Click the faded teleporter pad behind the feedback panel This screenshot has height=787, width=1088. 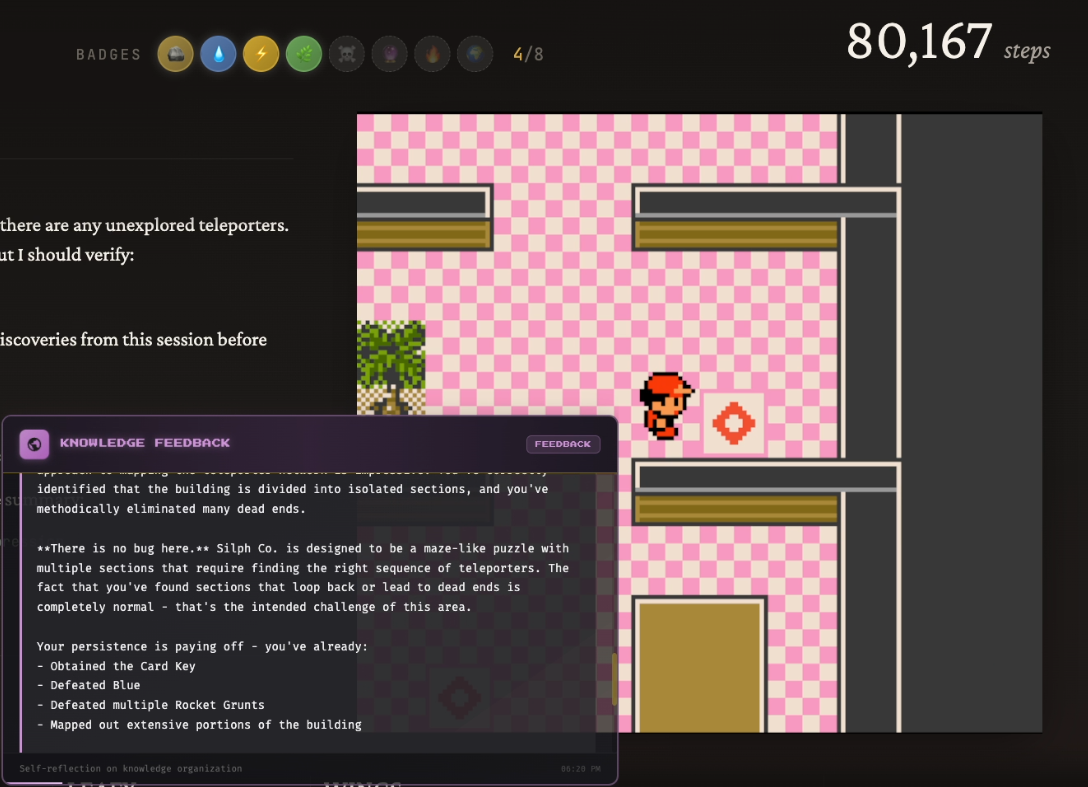[x=459, y=697]
